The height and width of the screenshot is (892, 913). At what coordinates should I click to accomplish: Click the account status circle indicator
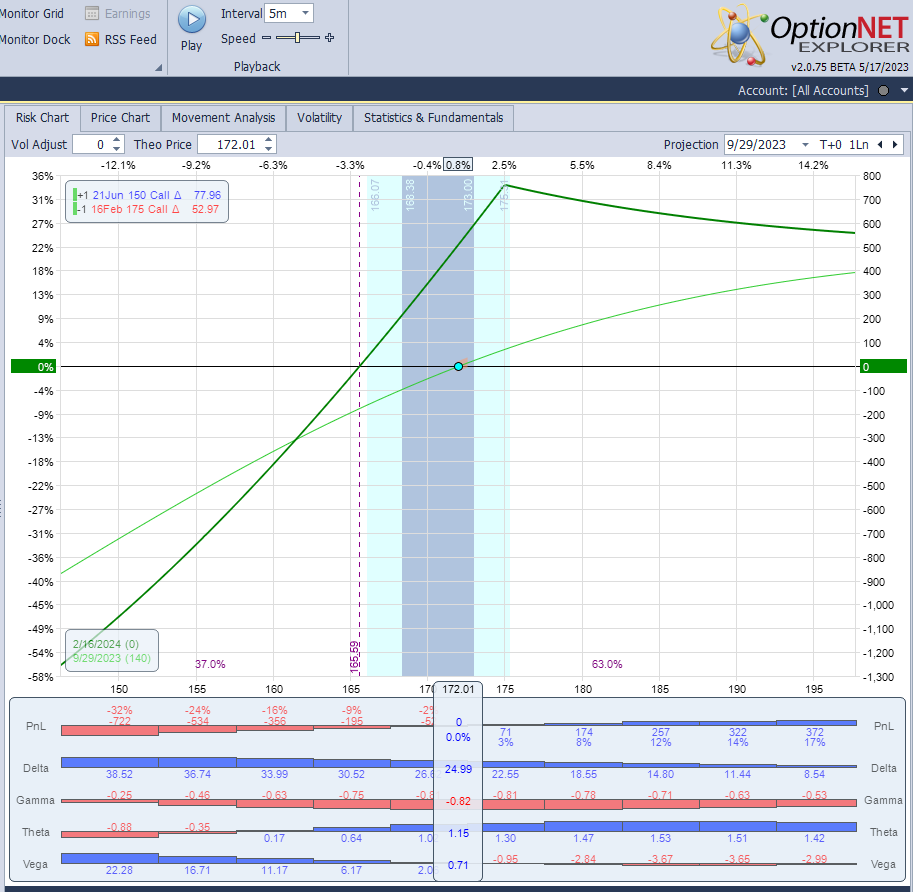click(x=883, y=90)
